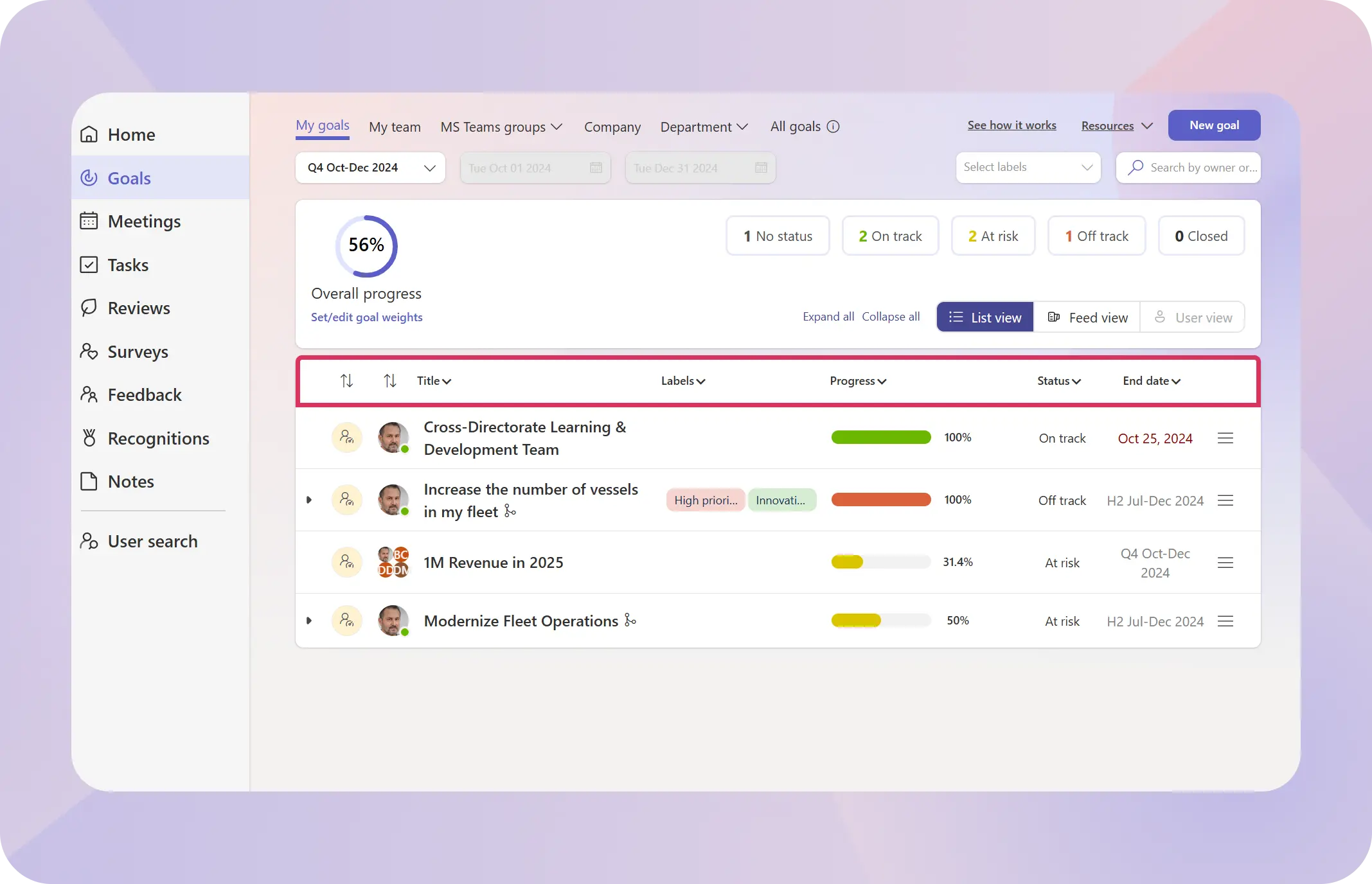Viewport: 1372px width, 884px height.
Task: Click the Goals sidebar icon
Action: coord(89,178)
